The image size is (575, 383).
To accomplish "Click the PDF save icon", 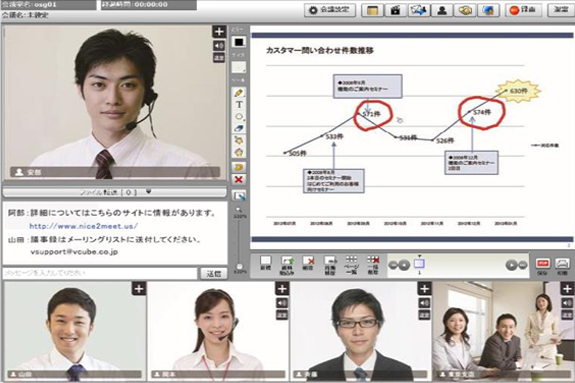I will click(542, 263).
